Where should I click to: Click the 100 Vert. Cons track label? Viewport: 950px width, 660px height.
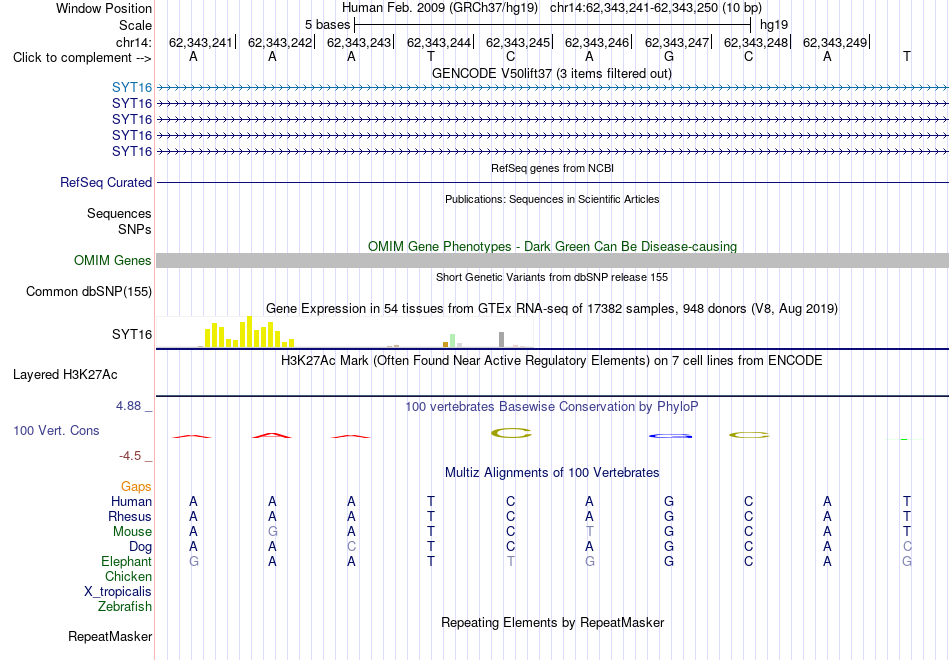56,430
